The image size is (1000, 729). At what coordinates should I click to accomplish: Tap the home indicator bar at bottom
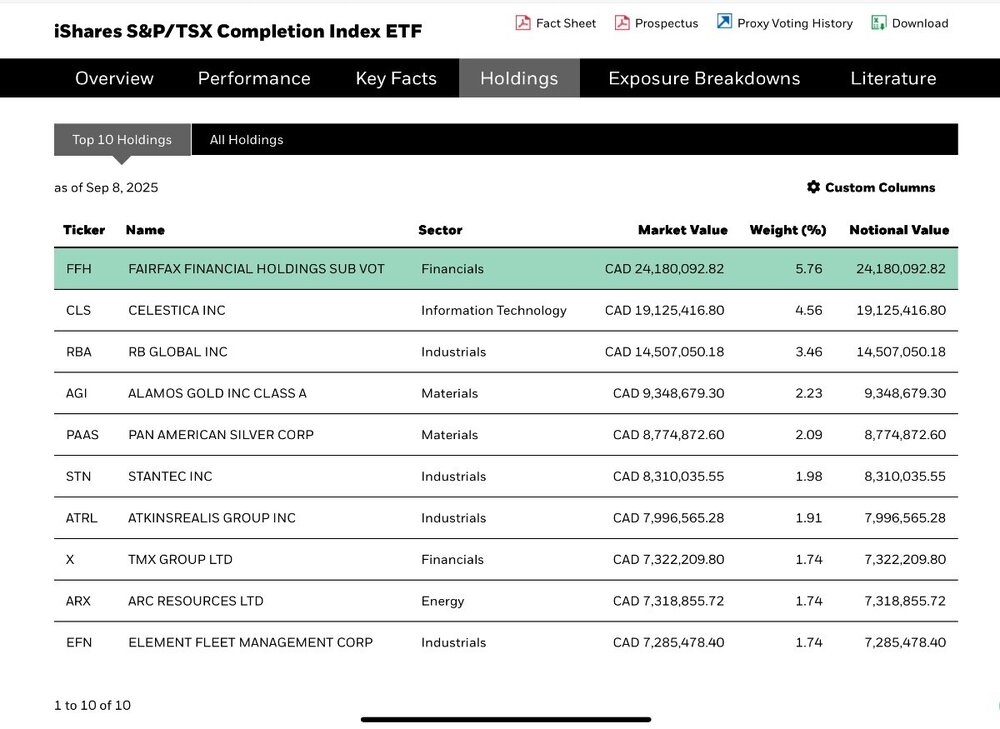tap(506, 719)
